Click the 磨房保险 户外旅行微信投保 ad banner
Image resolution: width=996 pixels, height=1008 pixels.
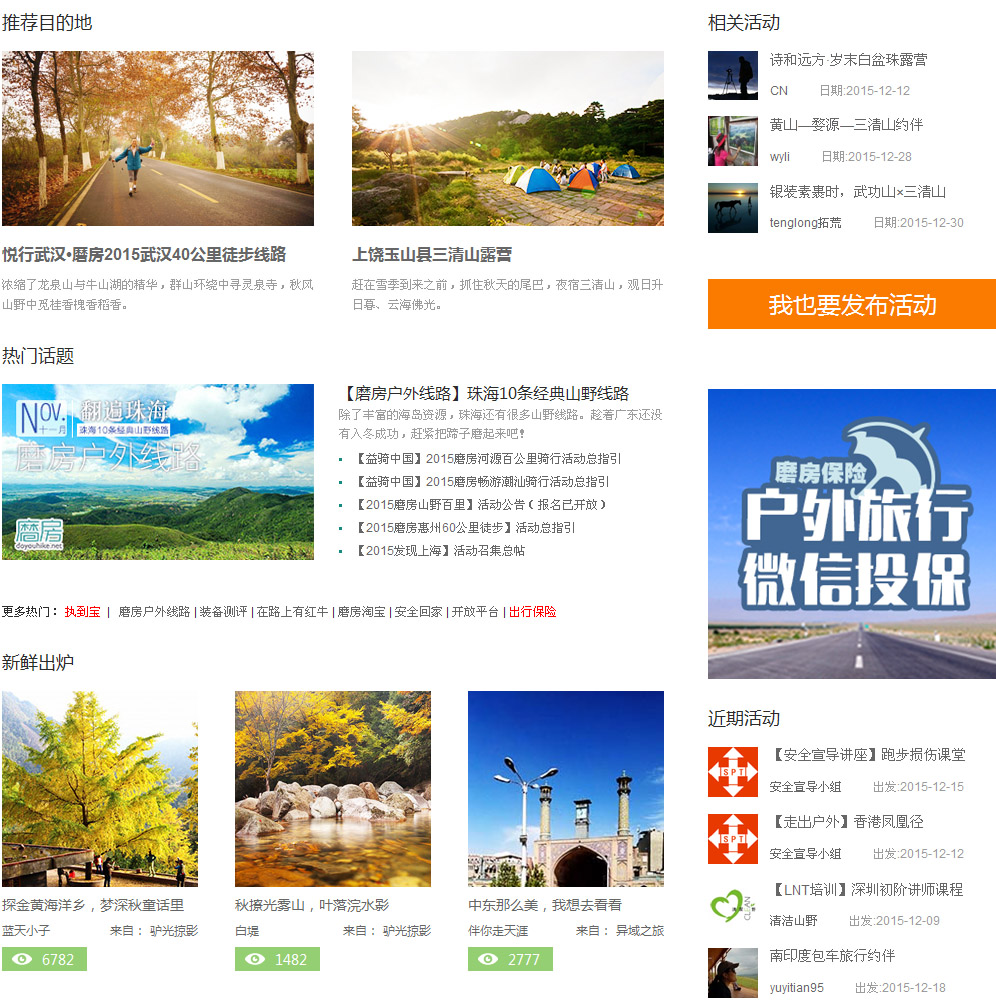(852, 534)
